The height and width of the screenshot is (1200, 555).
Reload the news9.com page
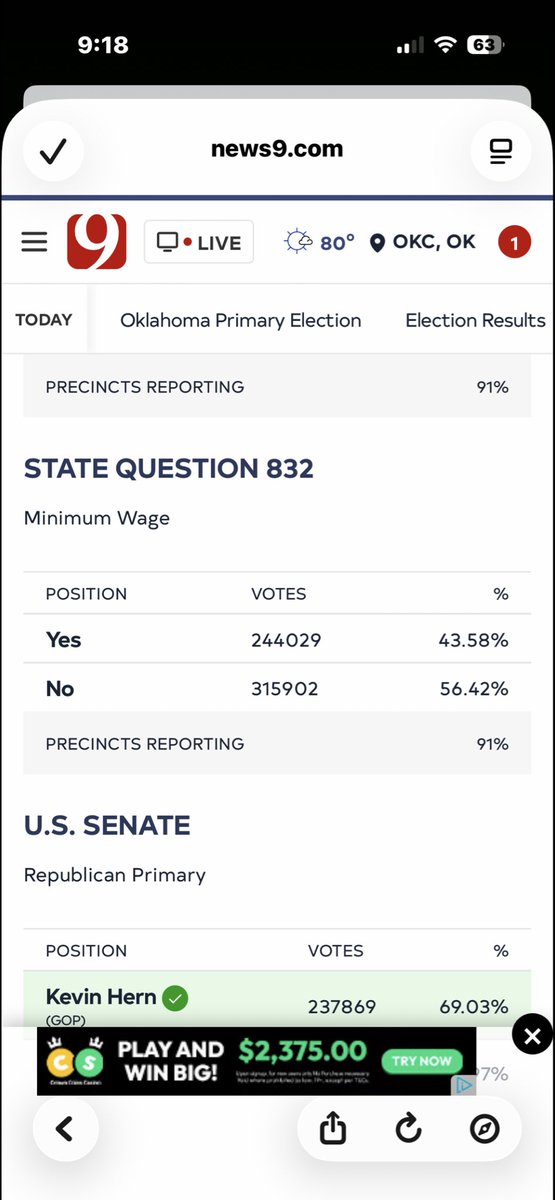click(x=408, y=1129)
